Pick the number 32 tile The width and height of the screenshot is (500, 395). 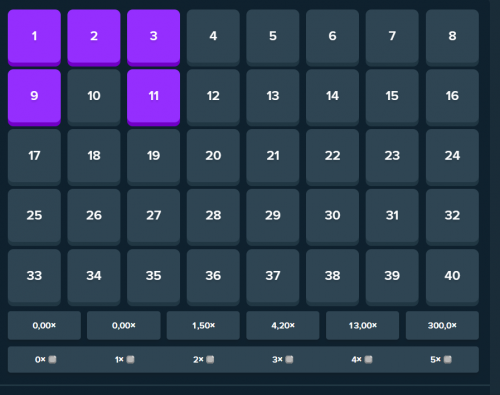point(452,217)
